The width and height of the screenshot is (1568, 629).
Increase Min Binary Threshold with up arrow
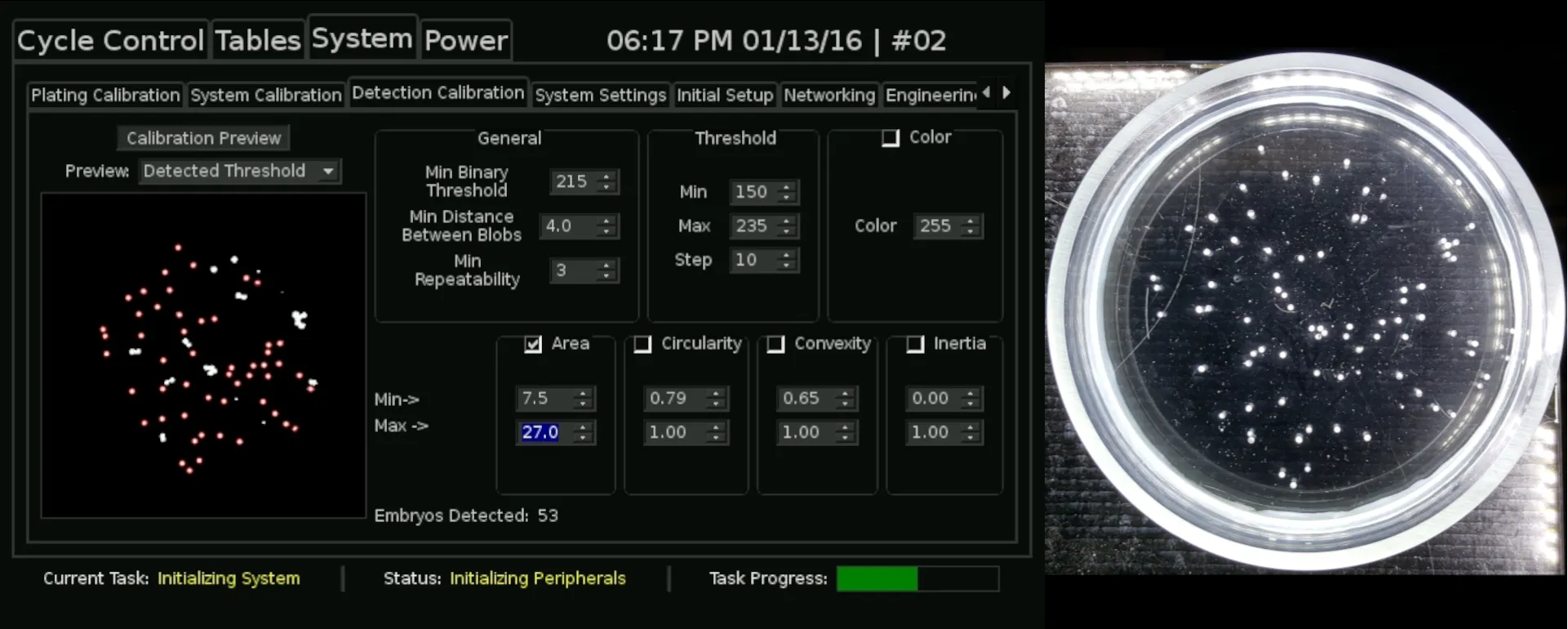coord(606,176)
